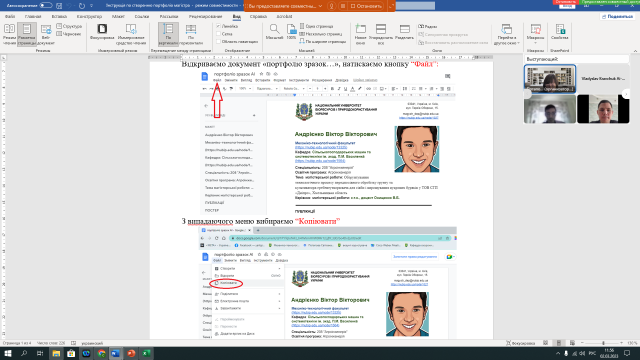Uncheck the Ruler (Линейка) checkbox

218,26
